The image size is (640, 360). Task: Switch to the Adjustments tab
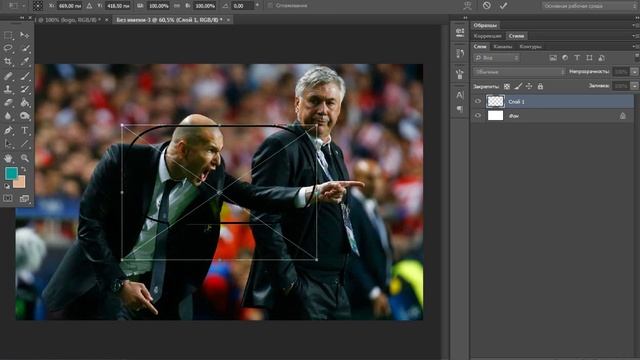point(487,36)
